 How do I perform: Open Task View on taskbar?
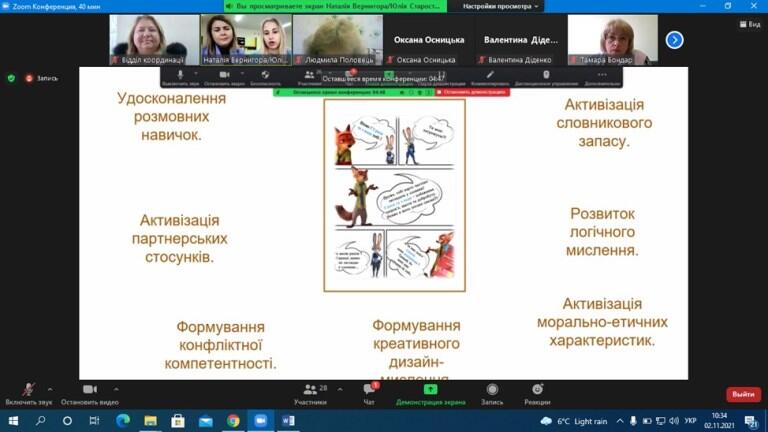(94, 421)
